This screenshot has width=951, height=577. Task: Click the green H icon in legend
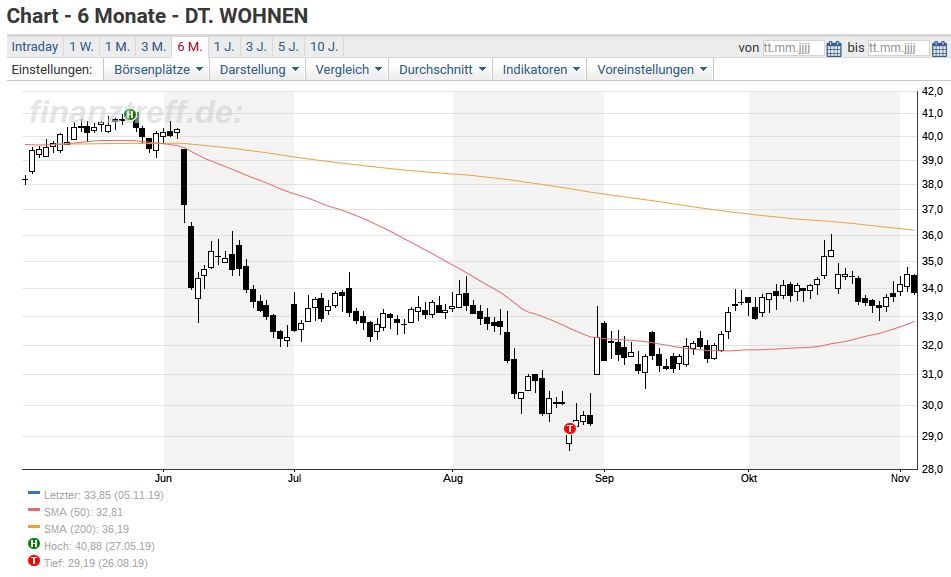[x=34, y=544]
